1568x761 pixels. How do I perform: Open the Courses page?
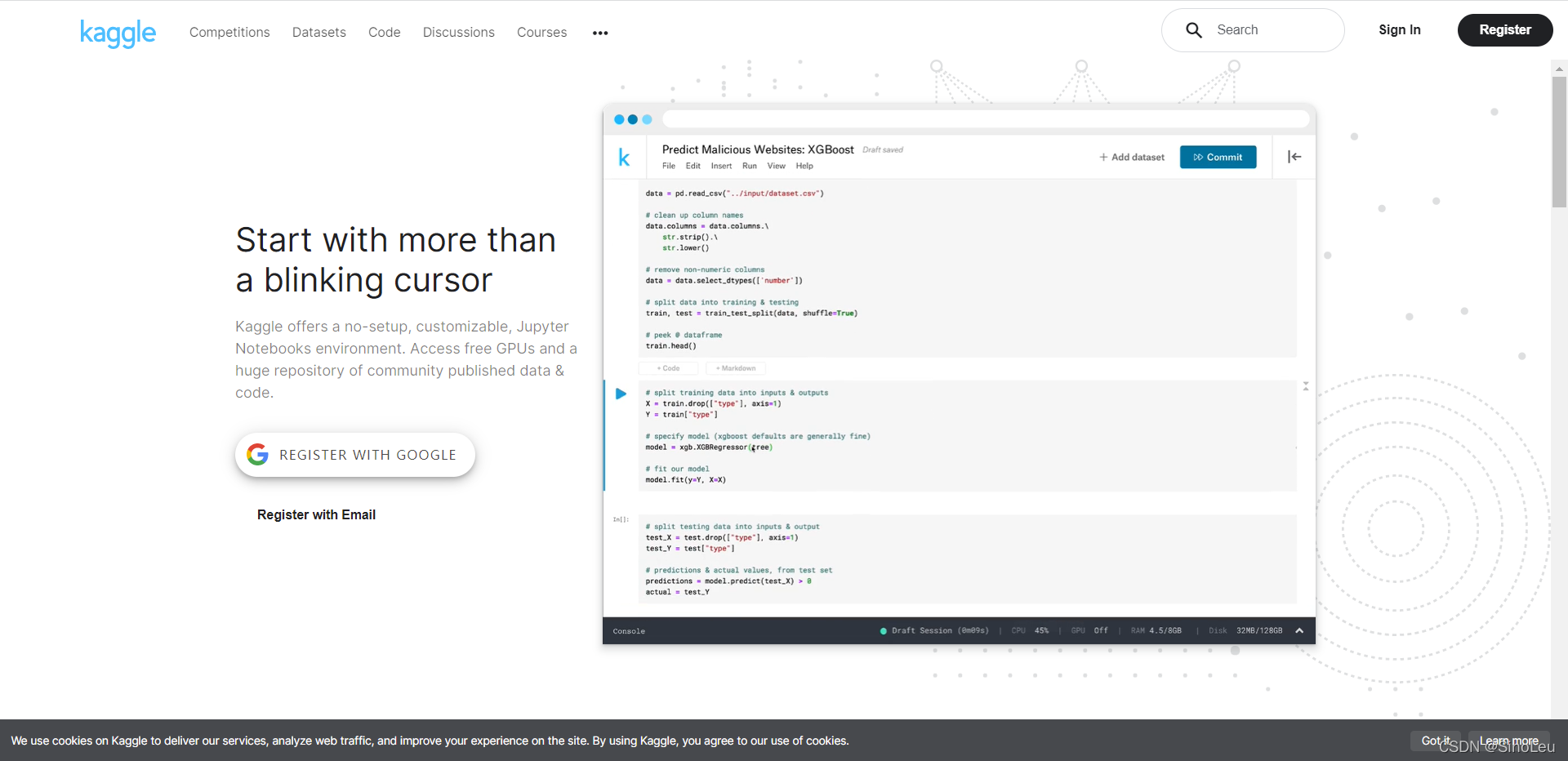point(541,32)
